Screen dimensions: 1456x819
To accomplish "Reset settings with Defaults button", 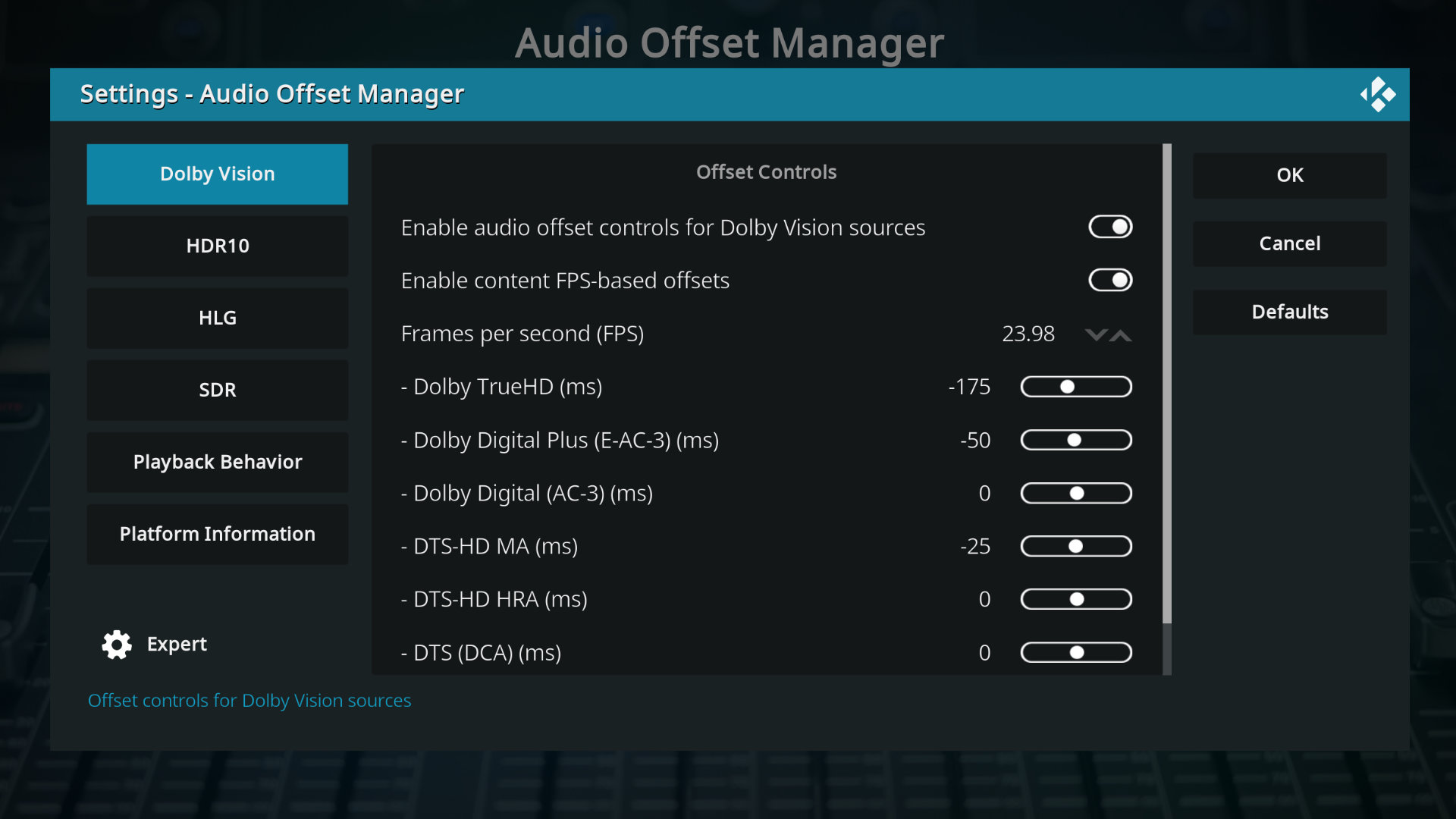I will click(1289, 312).
